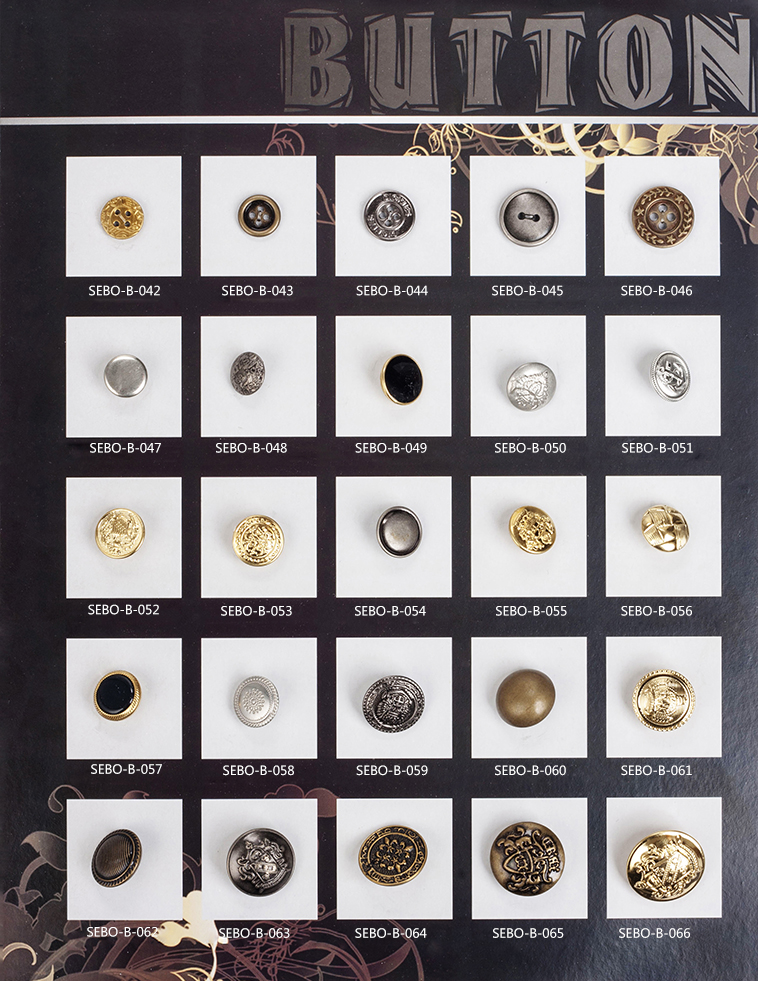This screenshot has height=981, width=758.
Task: Click the SEBO-B-059 label text
Action: pos(392,770)
